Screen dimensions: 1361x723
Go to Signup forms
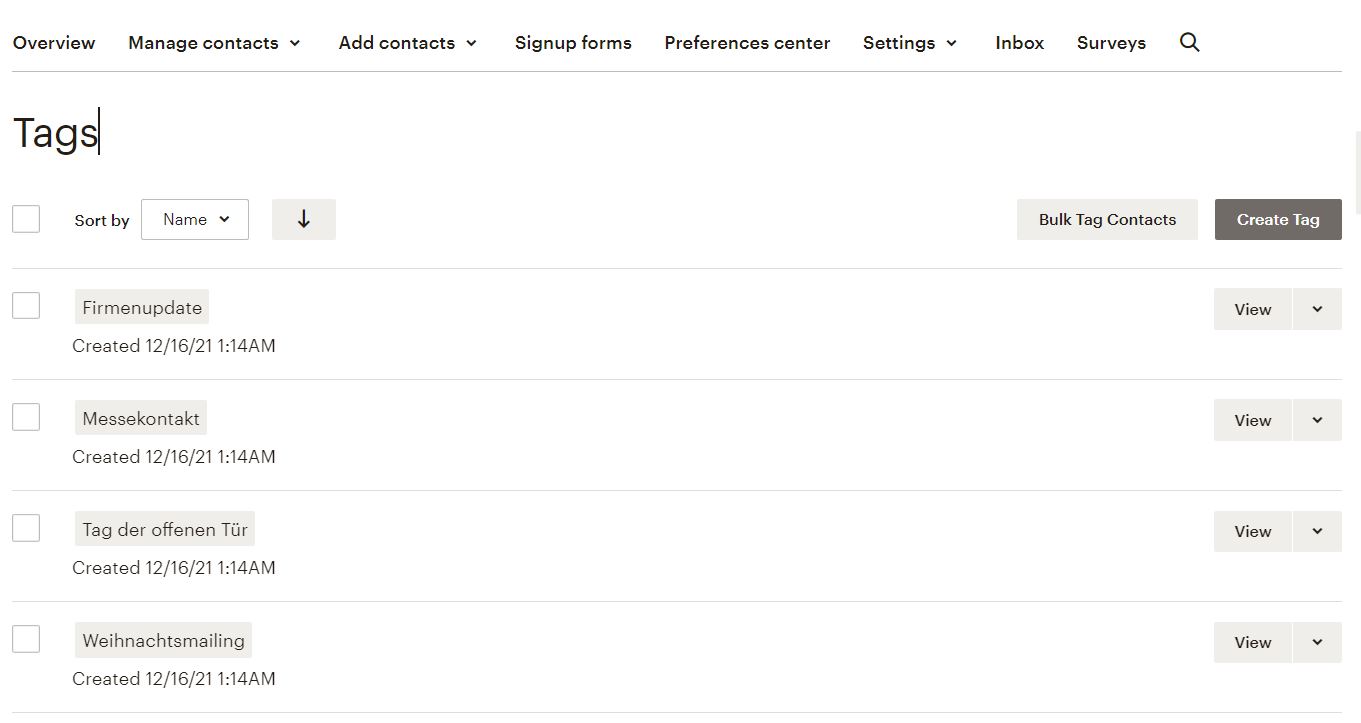[573, 43]
